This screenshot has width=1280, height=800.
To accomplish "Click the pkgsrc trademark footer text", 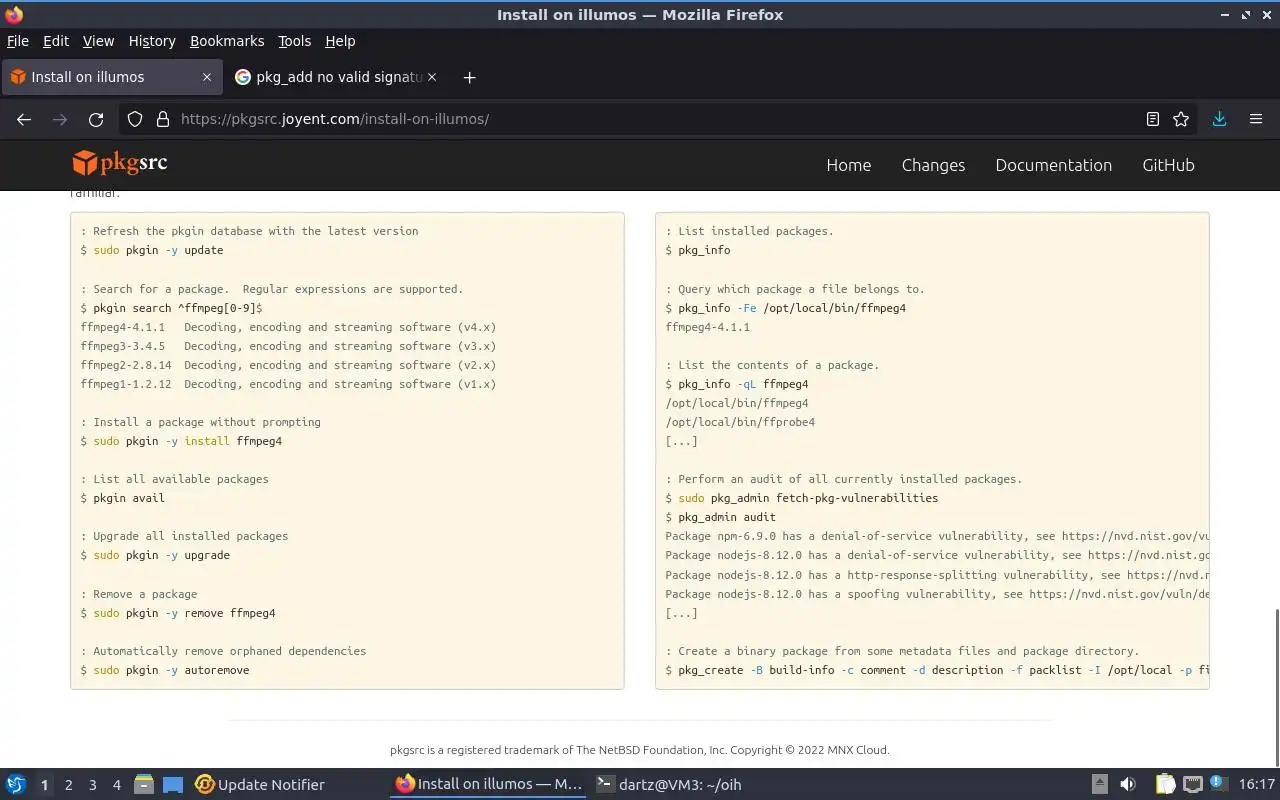I will [x=640, y=750].
